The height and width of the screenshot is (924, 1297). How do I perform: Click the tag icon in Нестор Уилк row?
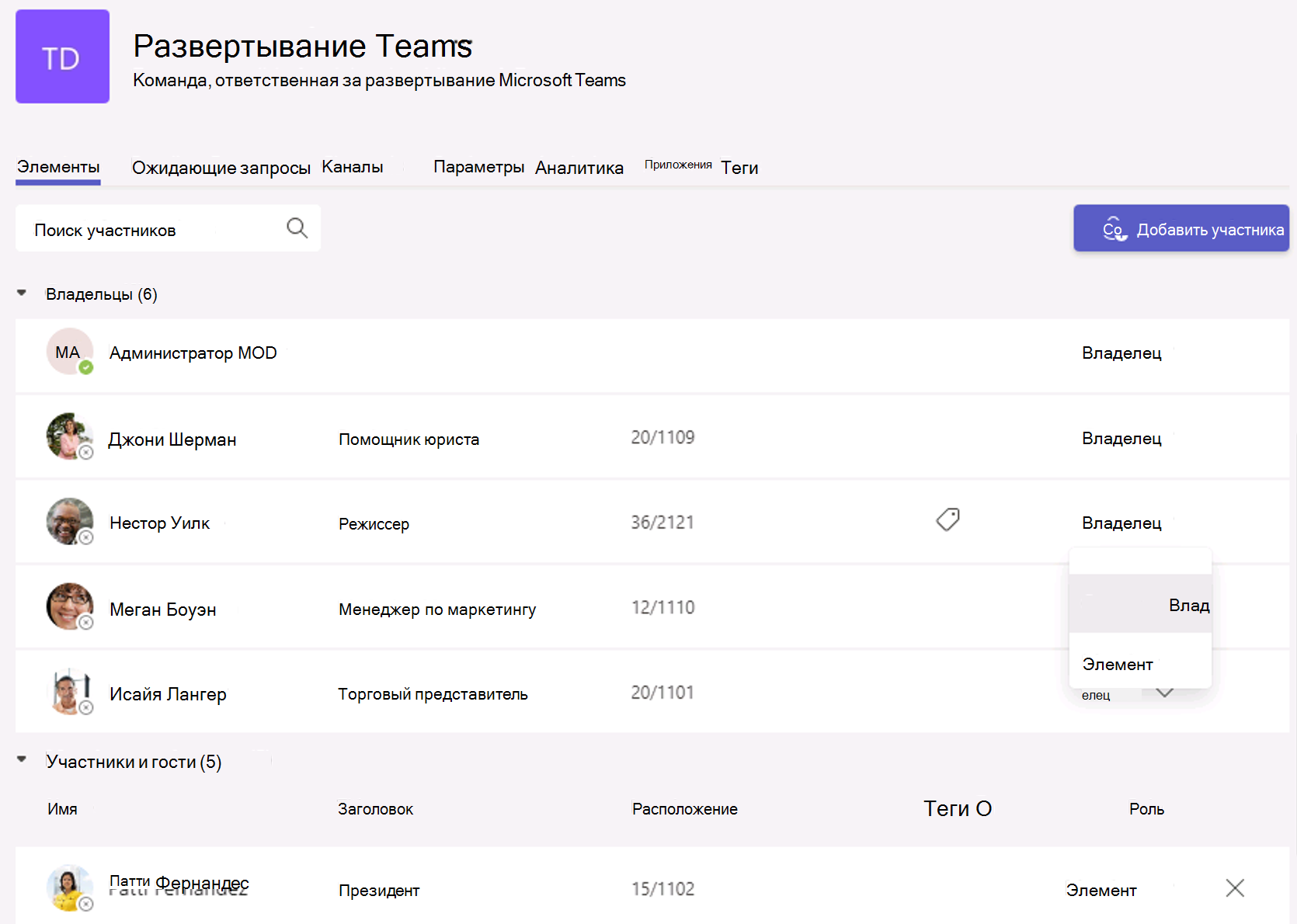click(948, 519)
